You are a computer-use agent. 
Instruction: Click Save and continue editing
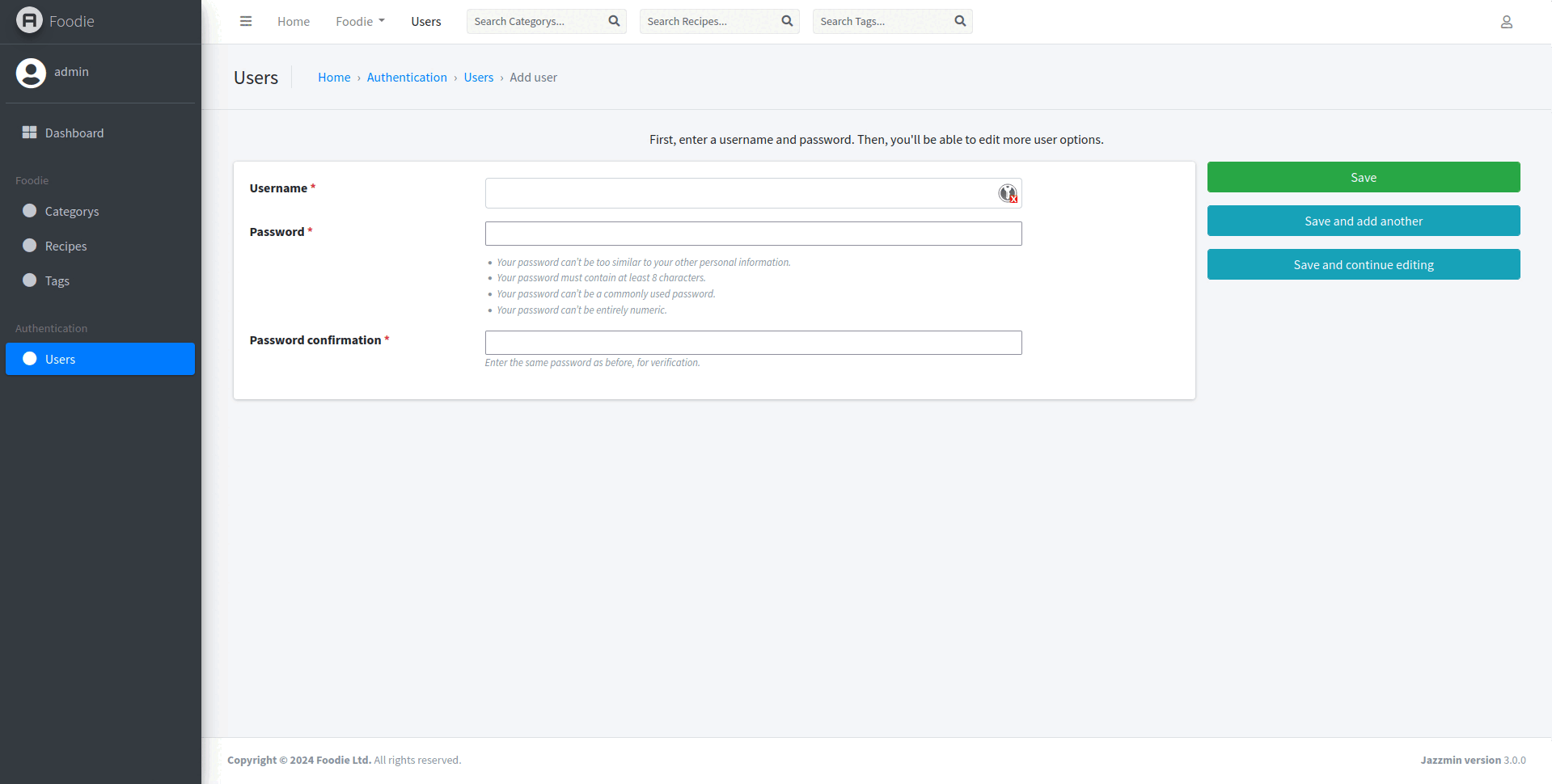(1364, 264)
